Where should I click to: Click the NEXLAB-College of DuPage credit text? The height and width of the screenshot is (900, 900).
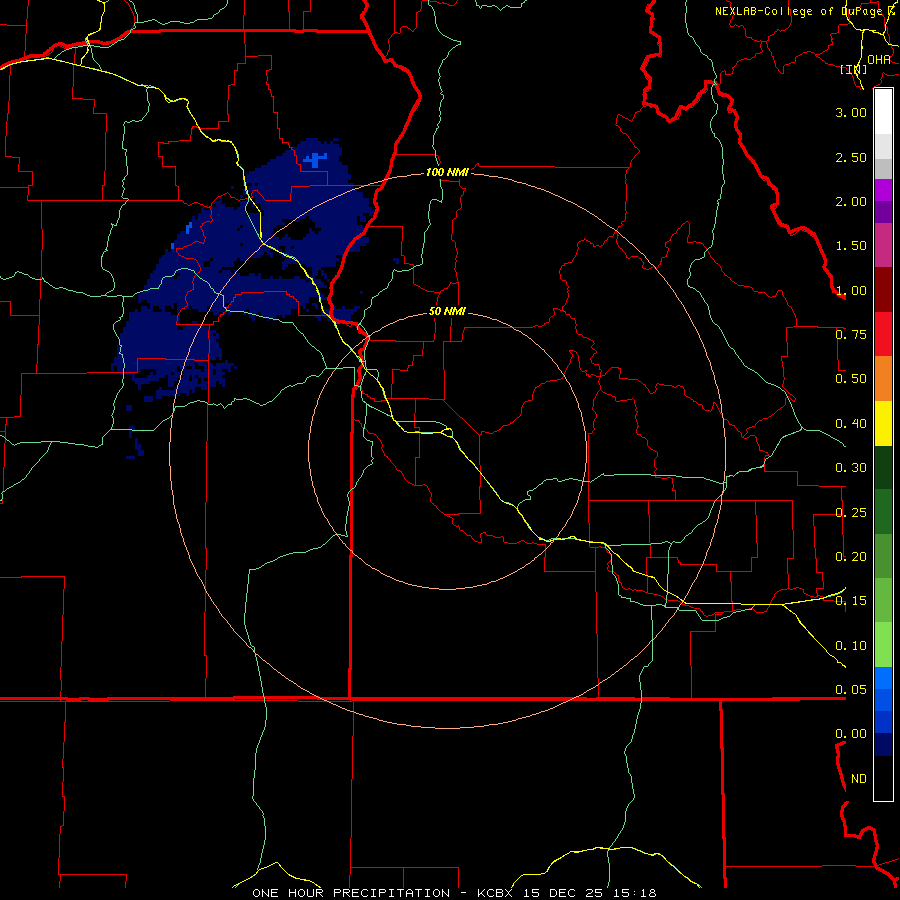(806, 11)
